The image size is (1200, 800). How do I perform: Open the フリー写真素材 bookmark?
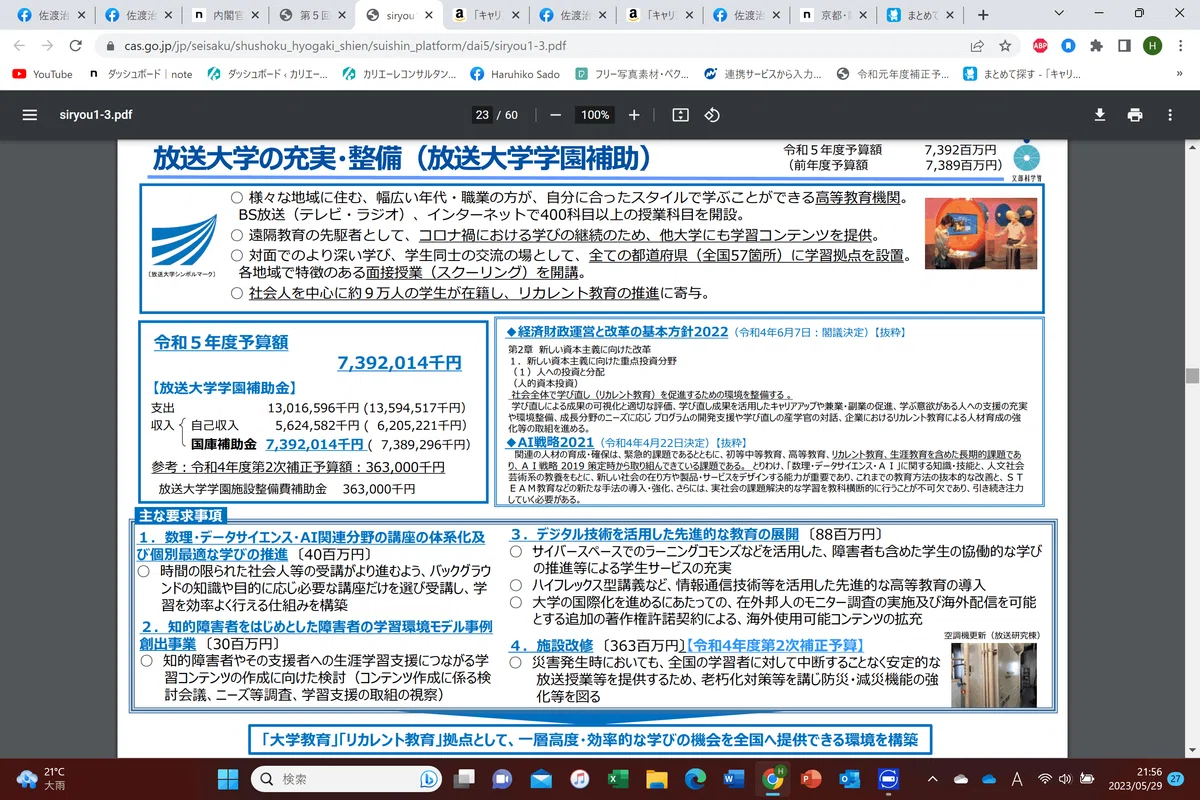(634, 74)
